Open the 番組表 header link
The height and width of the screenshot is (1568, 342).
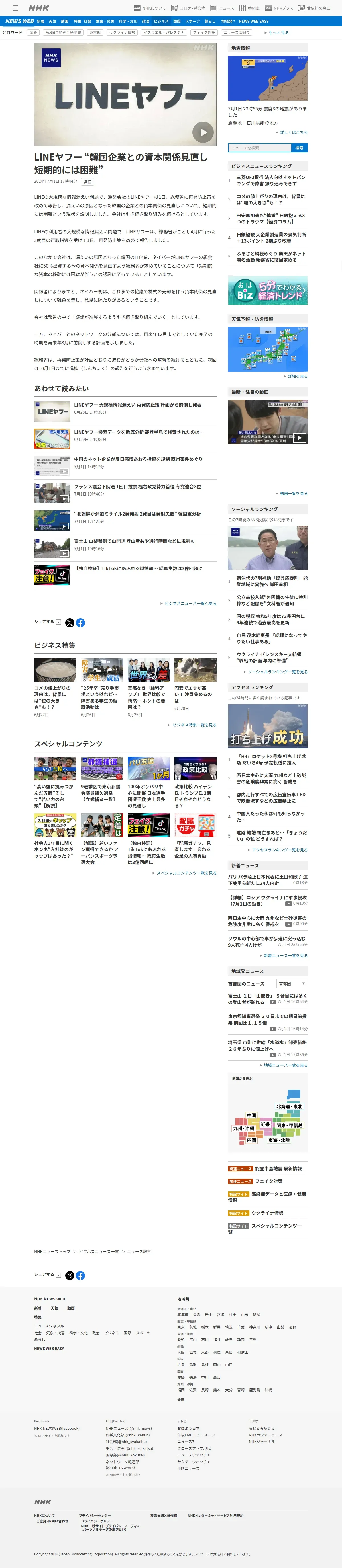[x=249, y=8]
